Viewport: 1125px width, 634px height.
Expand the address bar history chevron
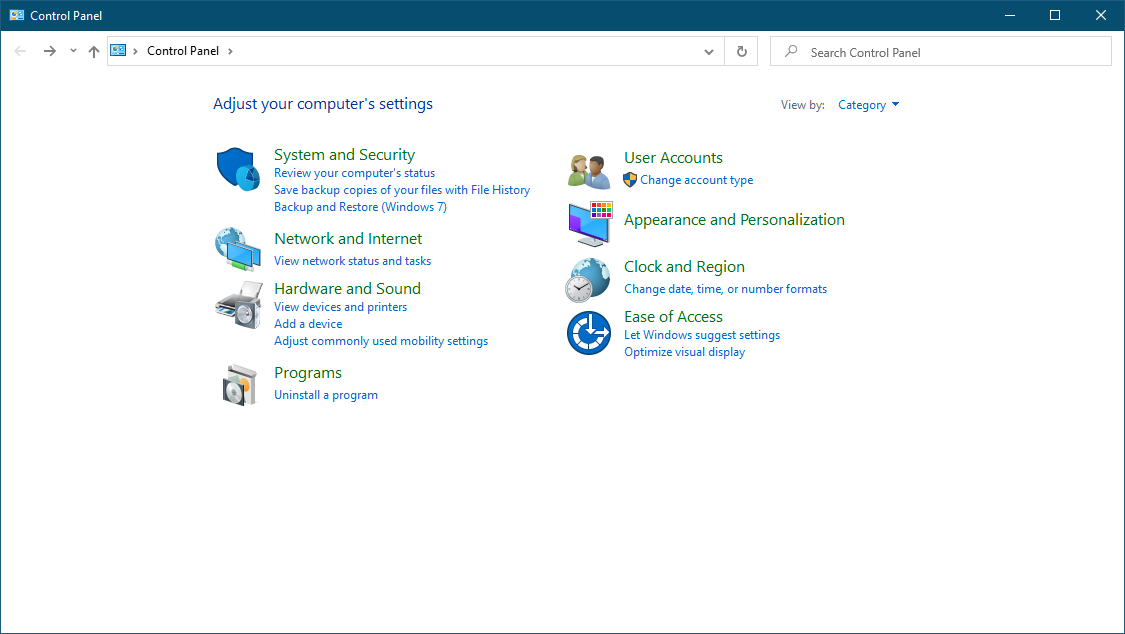point(708,50)
